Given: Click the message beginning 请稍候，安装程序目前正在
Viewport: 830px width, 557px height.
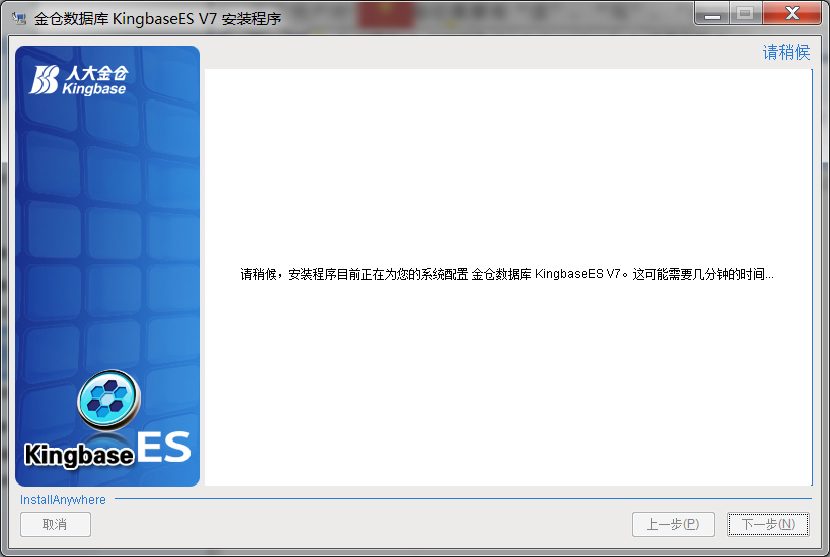Looking at the screenshot, I should [x=507, y=274].
